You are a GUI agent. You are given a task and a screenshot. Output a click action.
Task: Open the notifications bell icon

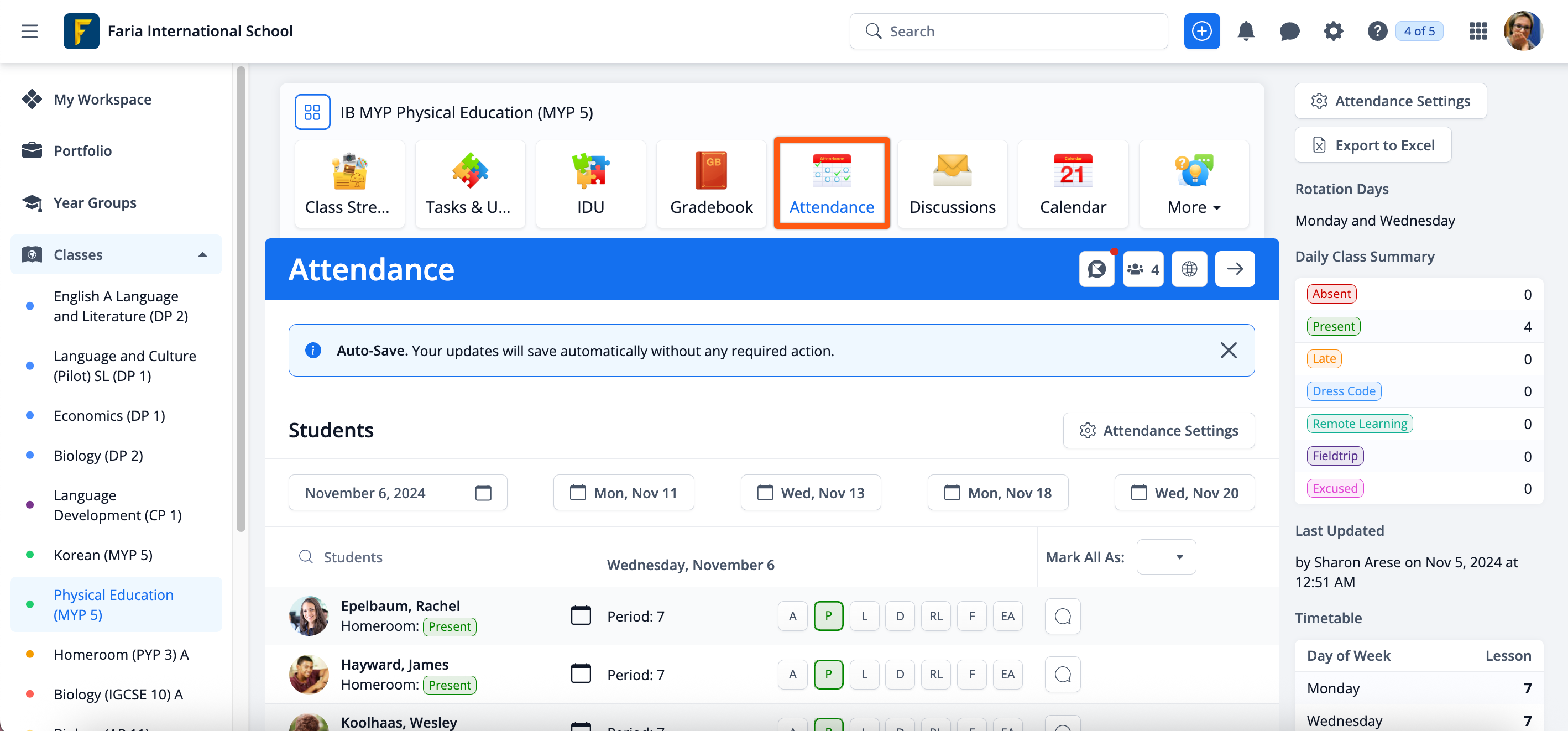pos(1246,31)
